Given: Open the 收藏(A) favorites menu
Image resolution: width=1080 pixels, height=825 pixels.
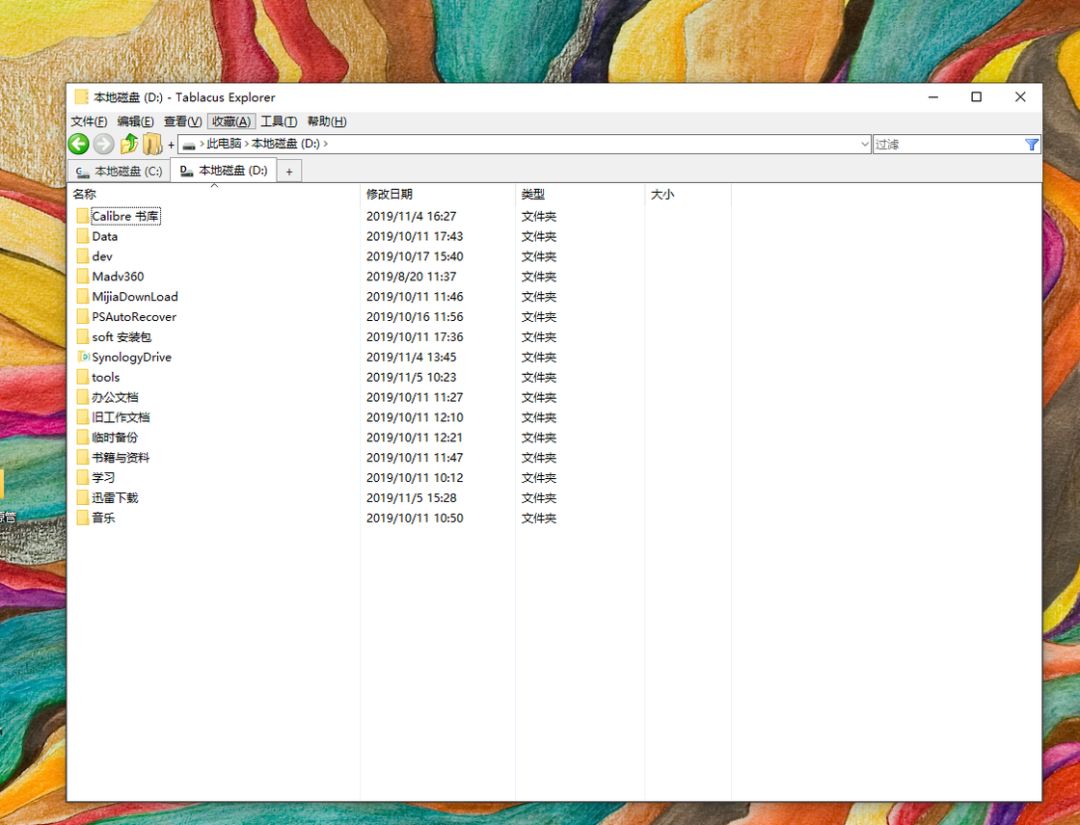Looking at the screenshot, I should tap(231, 121).
